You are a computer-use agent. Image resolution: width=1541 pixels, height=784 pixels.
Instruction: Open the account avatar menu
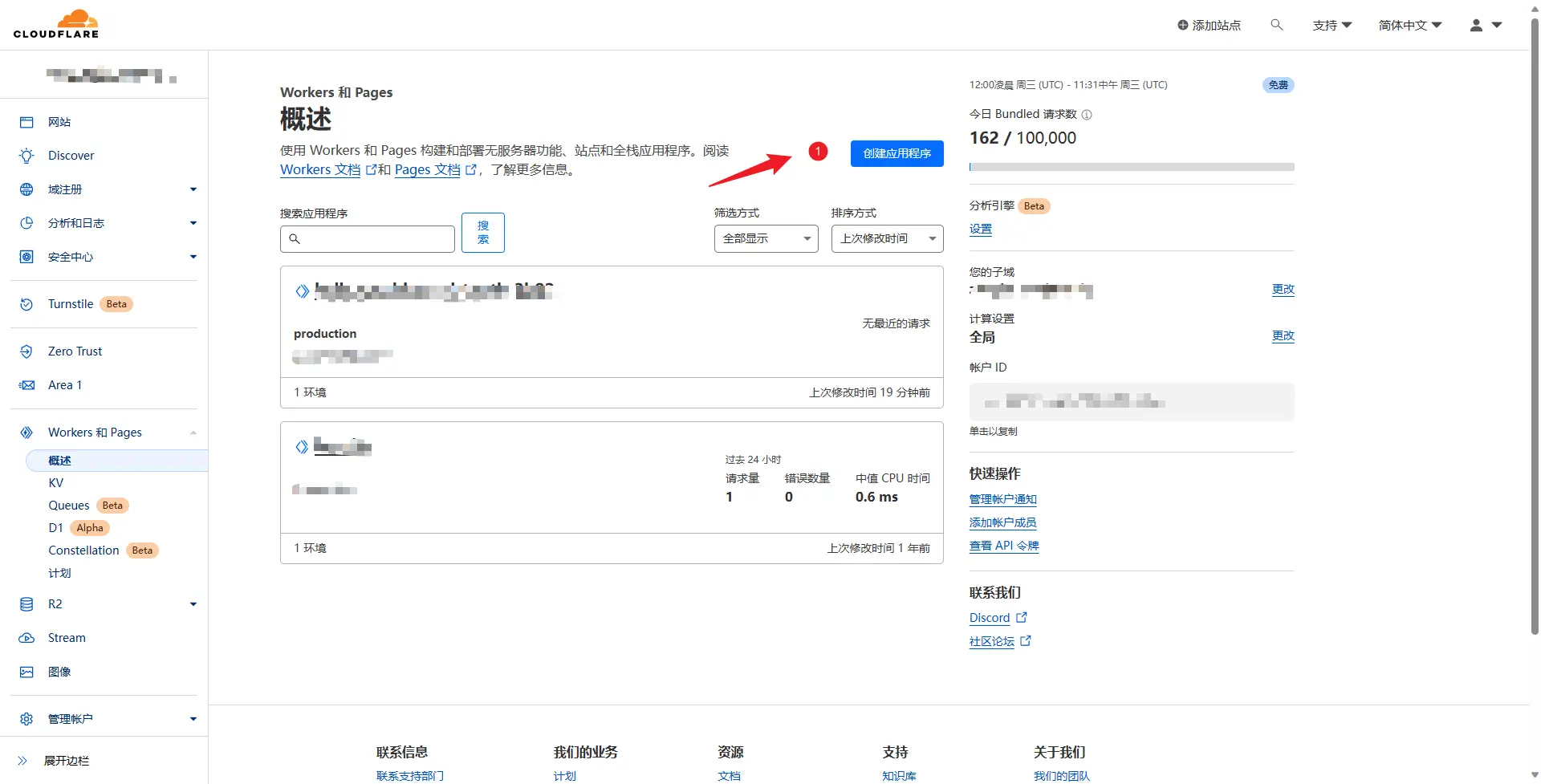[1476, 25]
